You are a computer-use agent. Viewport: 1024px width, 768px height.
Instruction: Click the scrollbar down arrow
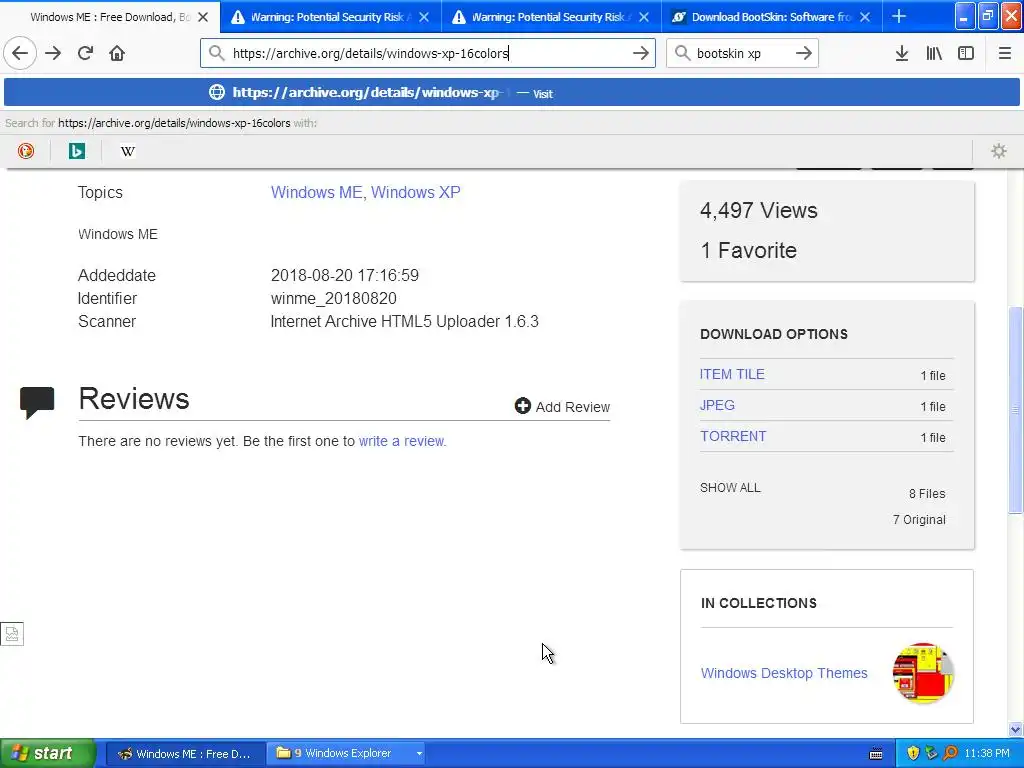click(1016, 729)
